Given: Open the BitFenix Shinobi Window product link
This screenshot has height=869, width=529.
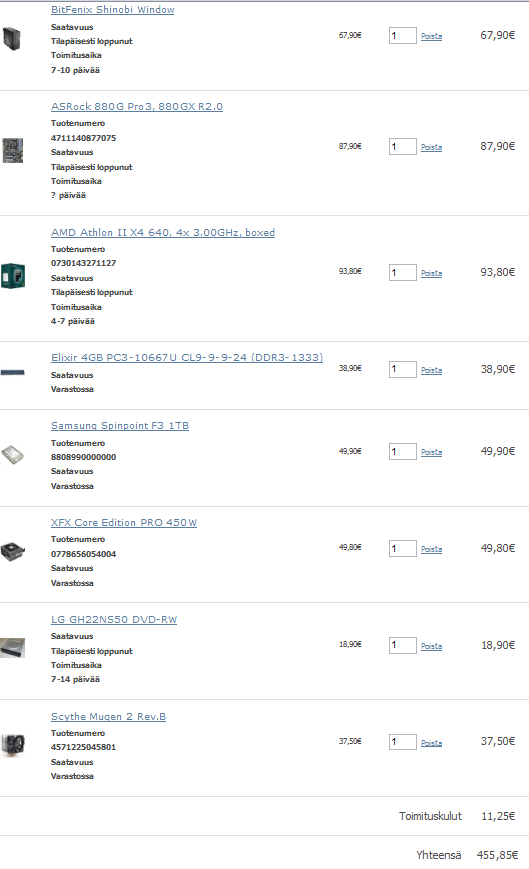Looking at the screenshot, I should (x=112, y=9).
